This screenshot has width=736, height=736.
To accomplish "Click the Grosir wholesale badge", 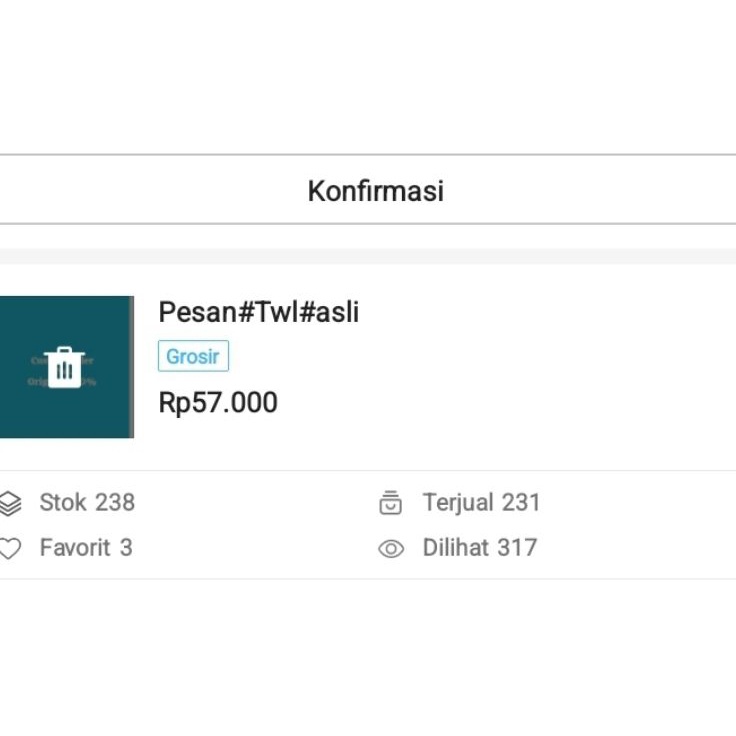I will tap(193, 357).
